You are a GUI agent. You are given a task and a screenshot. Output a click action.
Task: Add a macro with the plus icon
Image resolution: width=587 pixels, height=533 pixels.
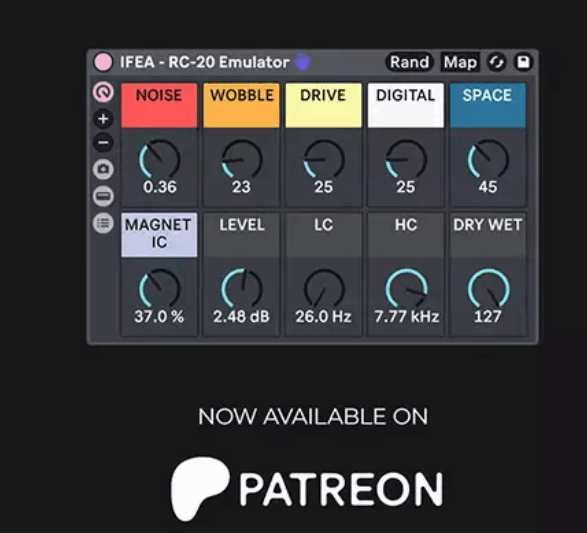point(103,119)
